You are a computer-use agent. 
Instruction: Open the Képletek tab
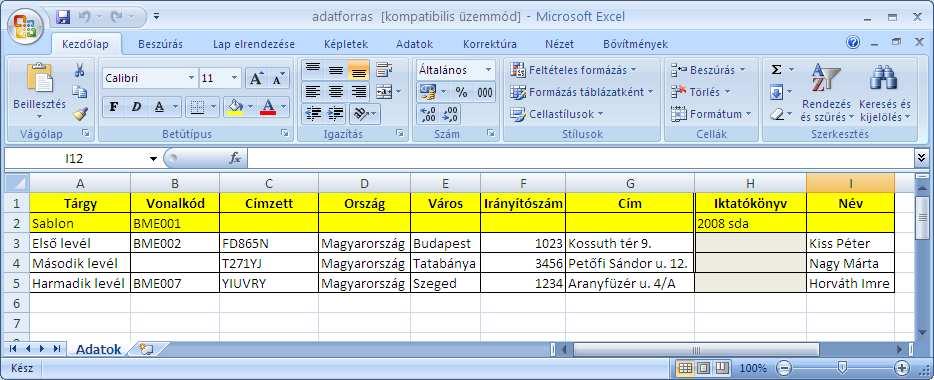tap(346, 44)
